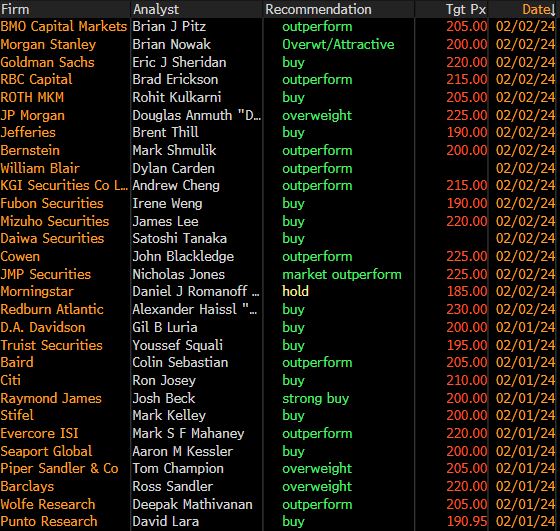Open Goldman Sachs analyst Eric J Sheridan

(179, 62)
